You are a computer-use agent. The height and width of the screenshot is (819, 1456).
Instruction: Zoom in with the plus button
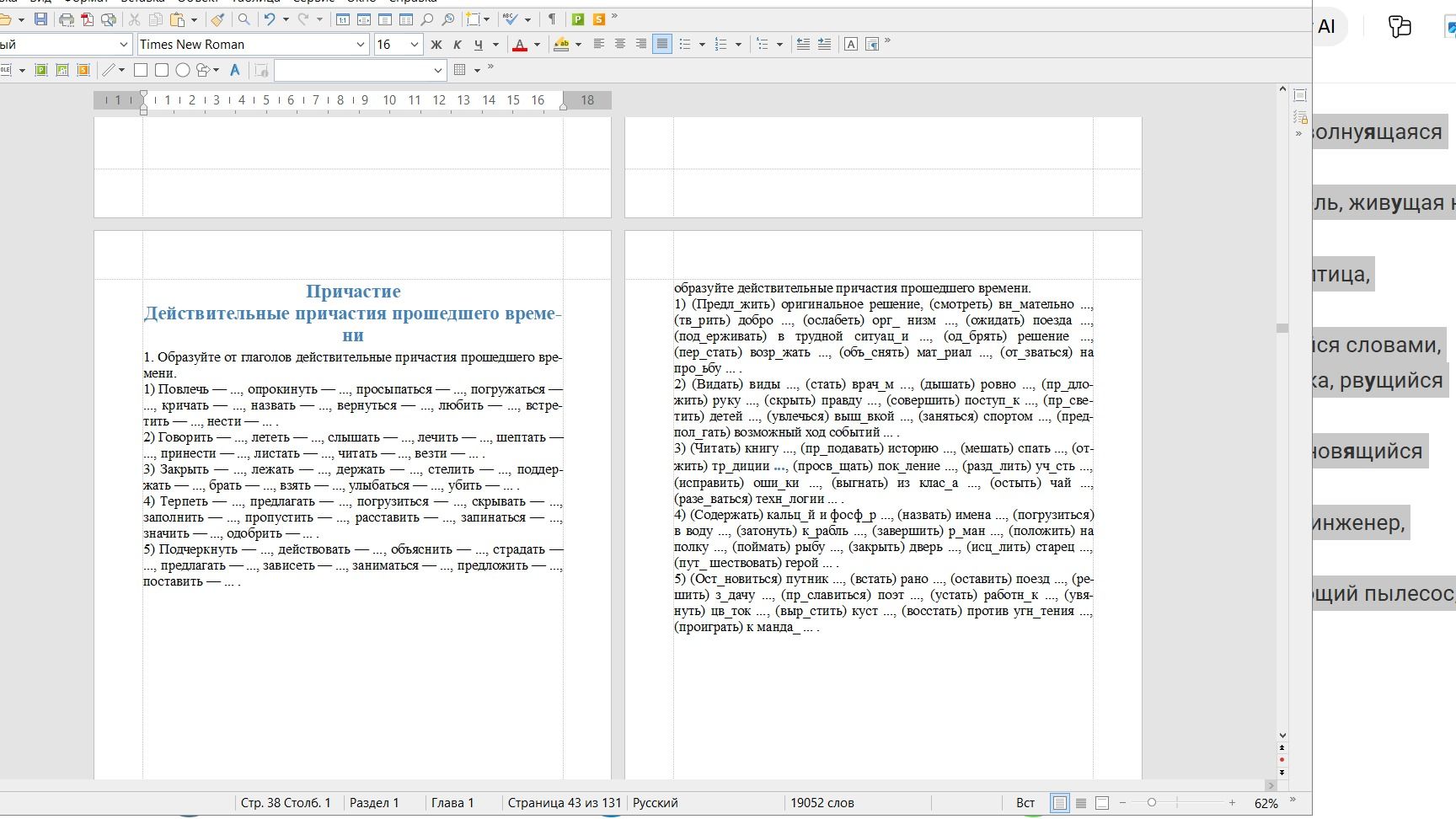[x=1232, y=803]
